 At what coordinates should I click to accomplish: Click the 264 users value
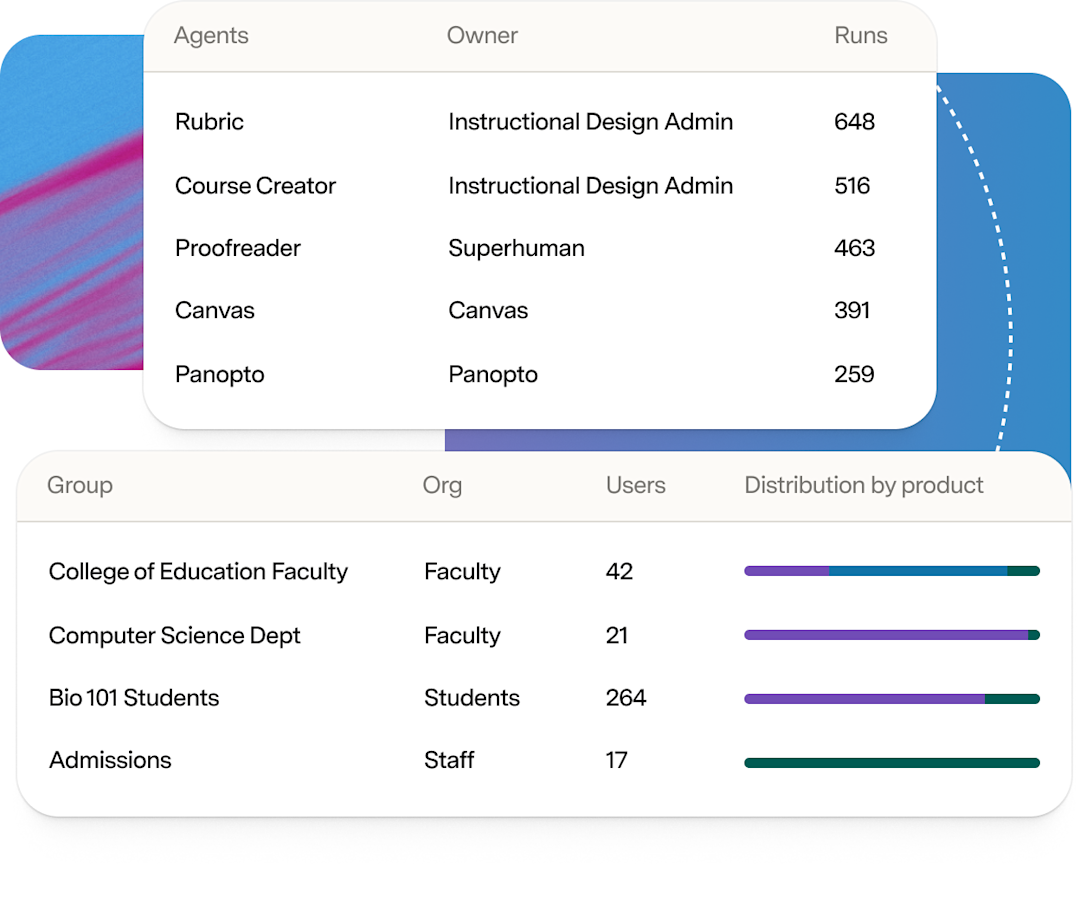626,698
